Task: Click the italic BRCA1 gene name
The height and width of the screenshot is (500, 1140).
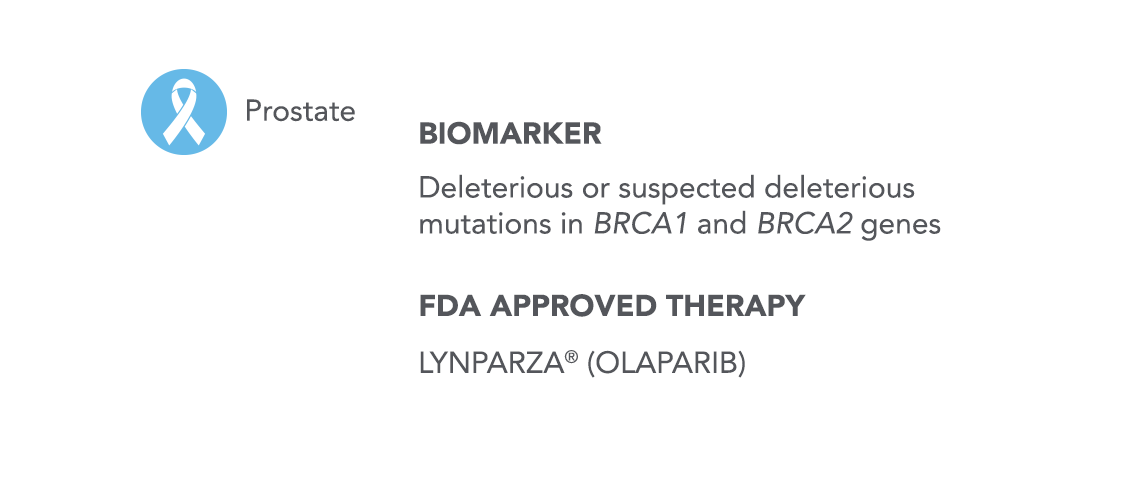Action: coord(642,225)
